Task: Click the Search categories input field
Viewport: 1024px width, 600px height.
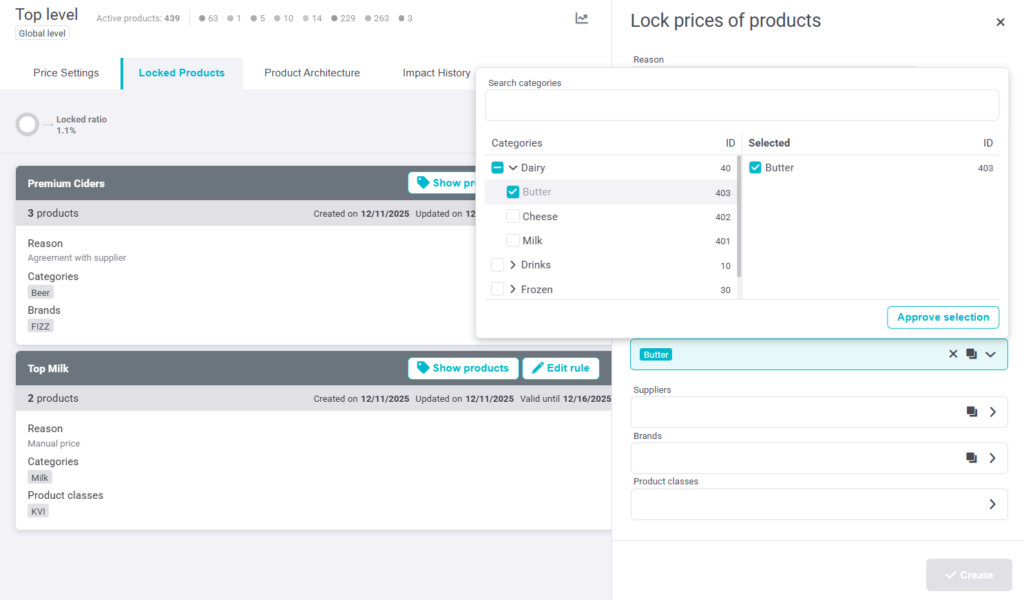Action: (x=741, y=105)
